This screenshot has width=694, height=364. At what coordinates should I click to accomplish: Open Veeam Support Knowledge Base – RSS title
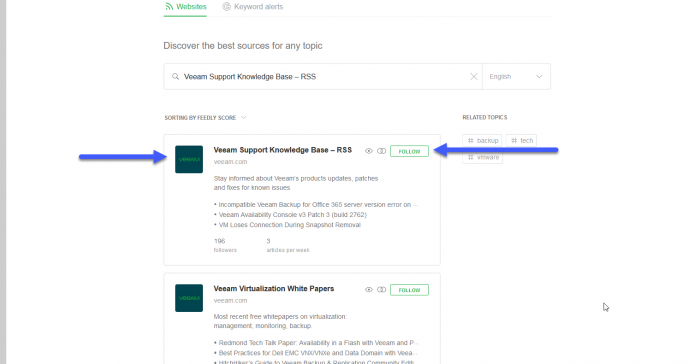pyautogui.click(x=283, y=150)
